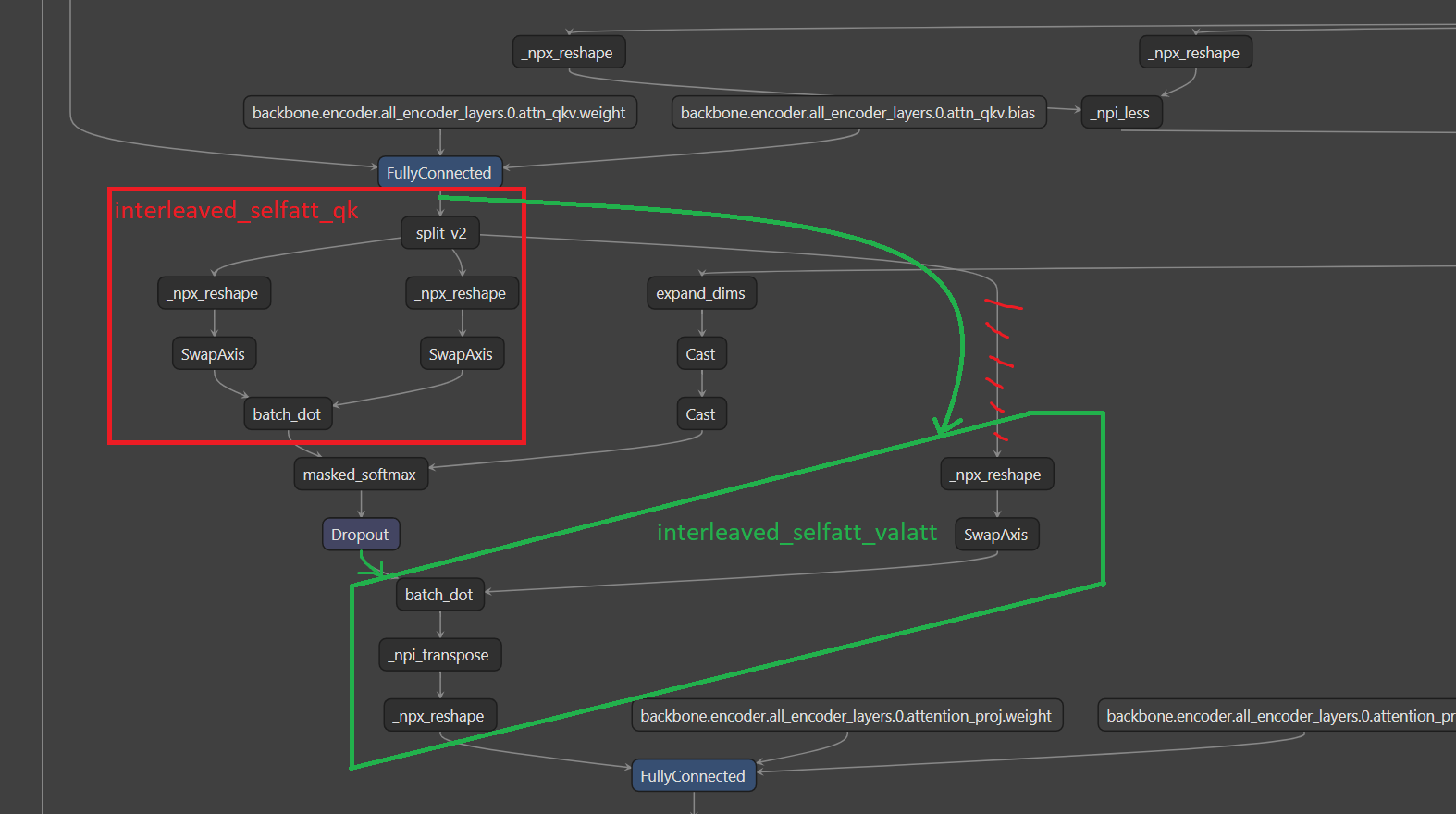Select the Cast node feeding masked_softmax
Image resolution: width=1456 pixels, height=814 pixels.
click(701, 414)
